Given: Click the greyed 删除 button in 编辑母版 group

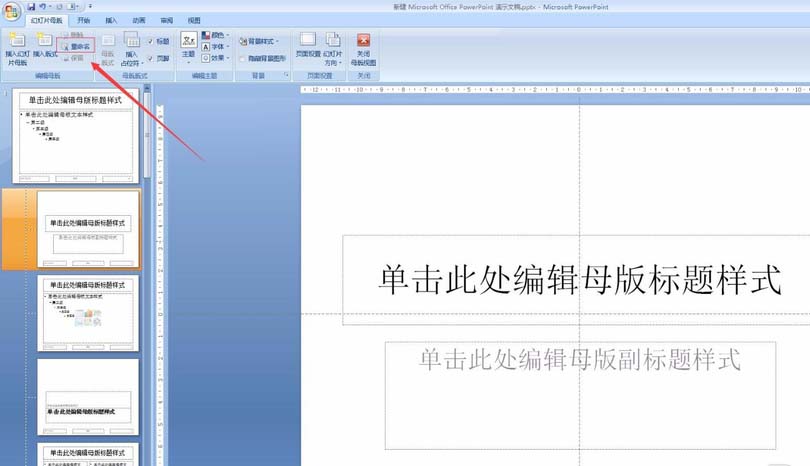Looking at the screenshot, I should tap(73, 35).
